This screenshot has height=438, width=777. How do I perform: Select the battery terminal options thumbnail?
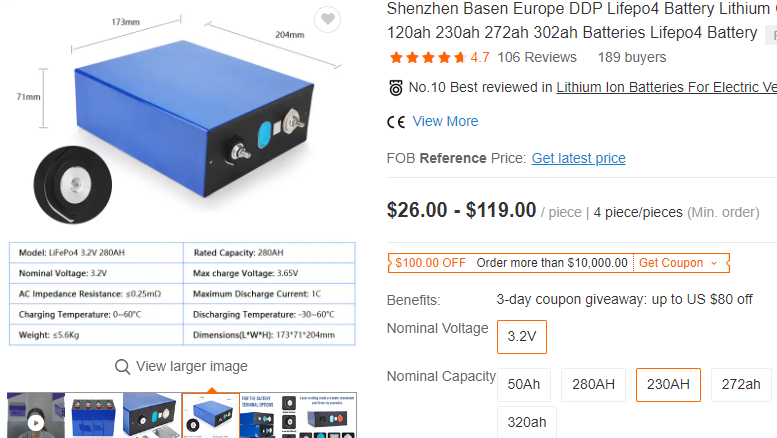(x=269, y=415)
